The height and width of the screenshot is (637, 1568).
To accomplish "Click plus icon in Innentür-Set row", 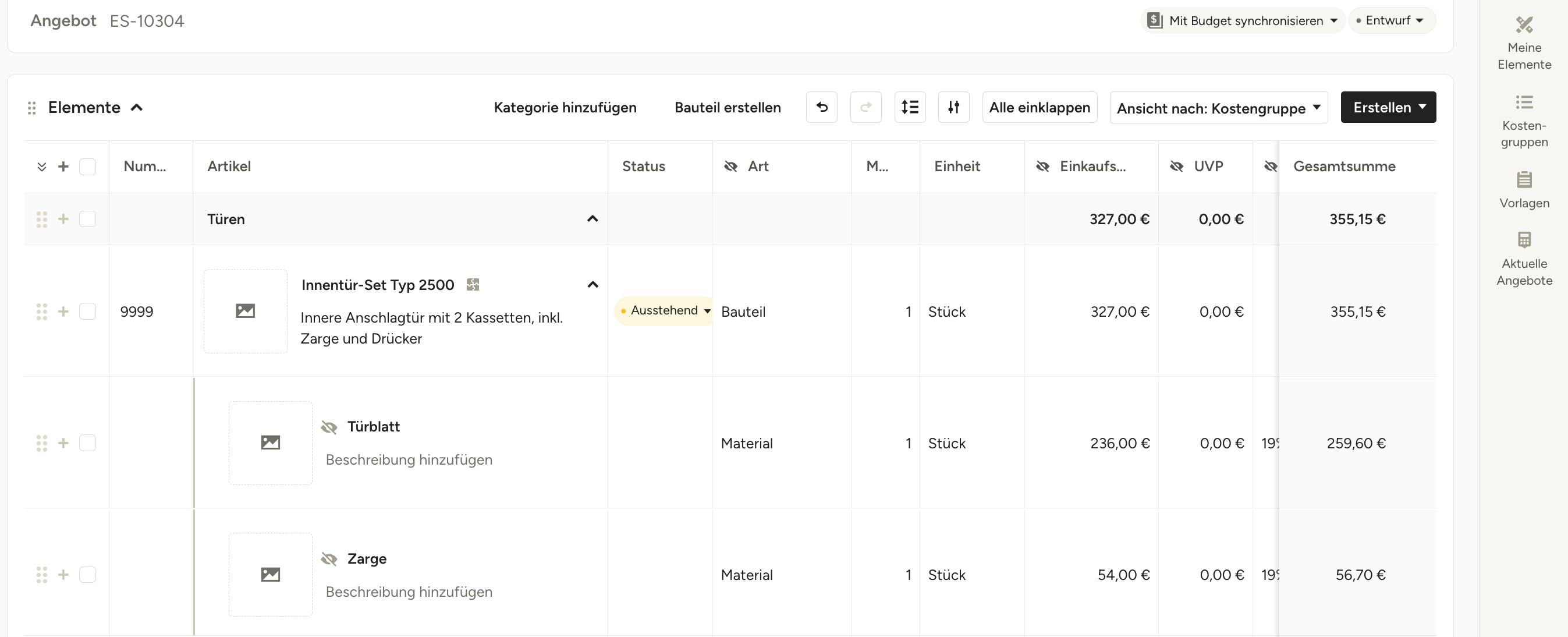I will (x=63, y=312).
